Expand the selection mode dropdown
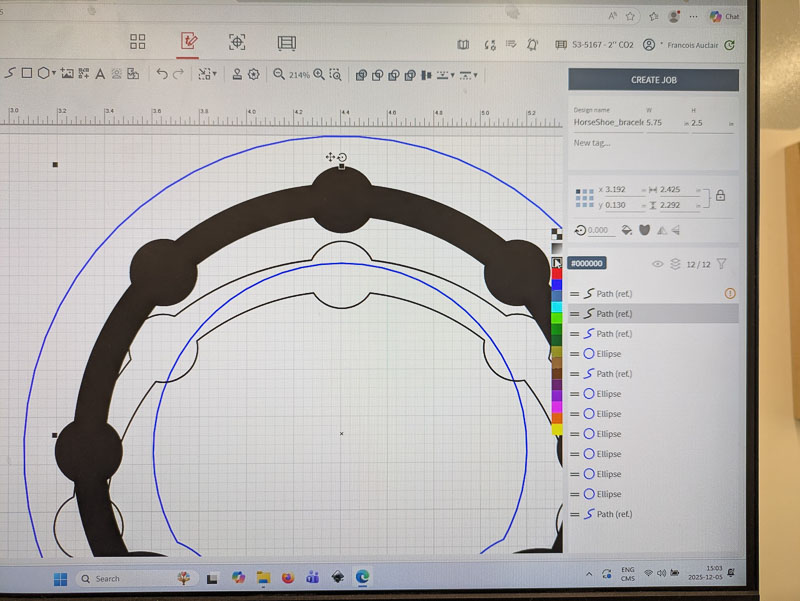Image resolution: width=800 pixels, height=601 pixels. 214,75
